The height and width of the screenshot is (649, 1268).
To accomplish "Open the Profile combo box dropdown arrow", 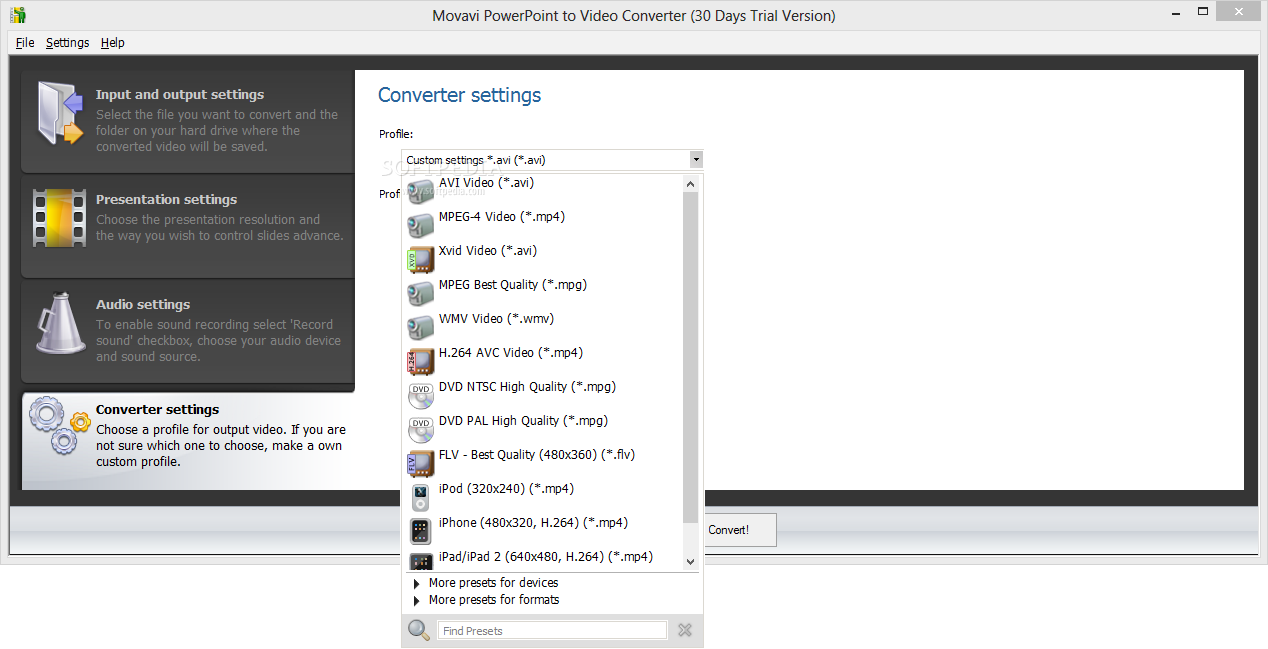I will coord(696,160).
